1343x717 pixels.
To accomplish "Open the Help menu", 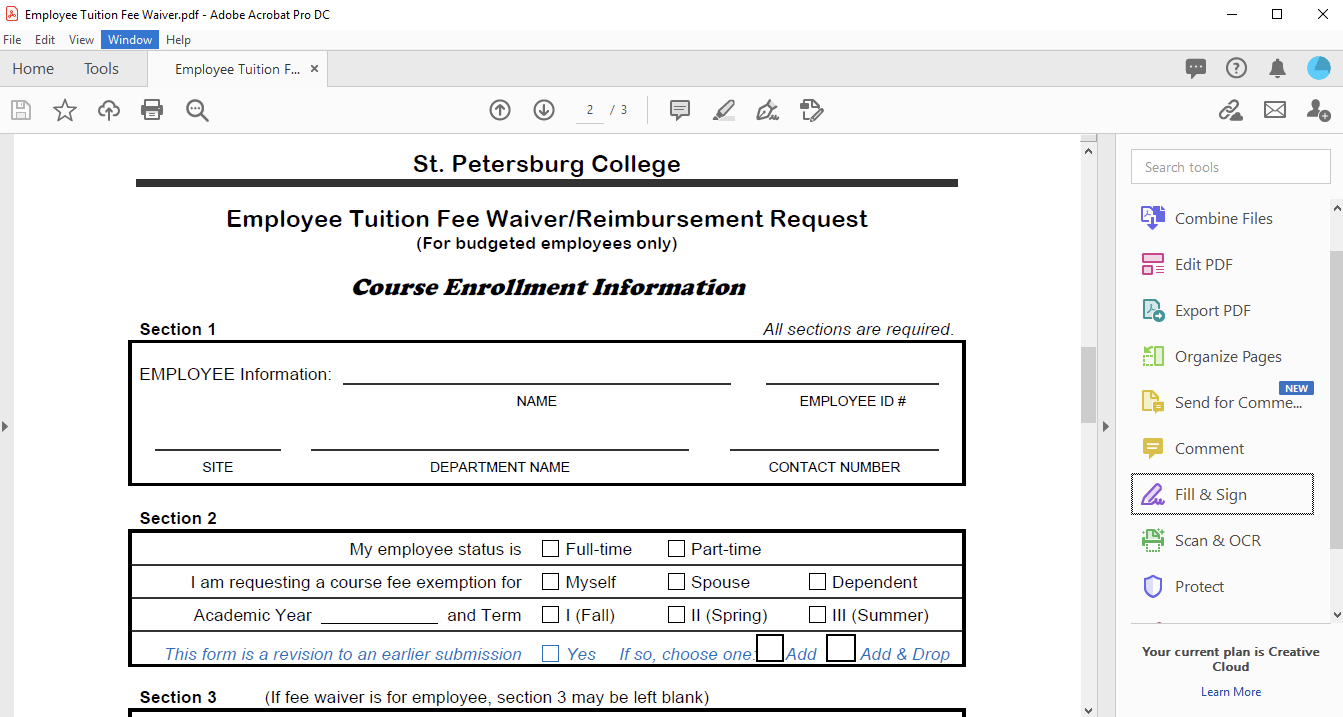I will point(178,40).
